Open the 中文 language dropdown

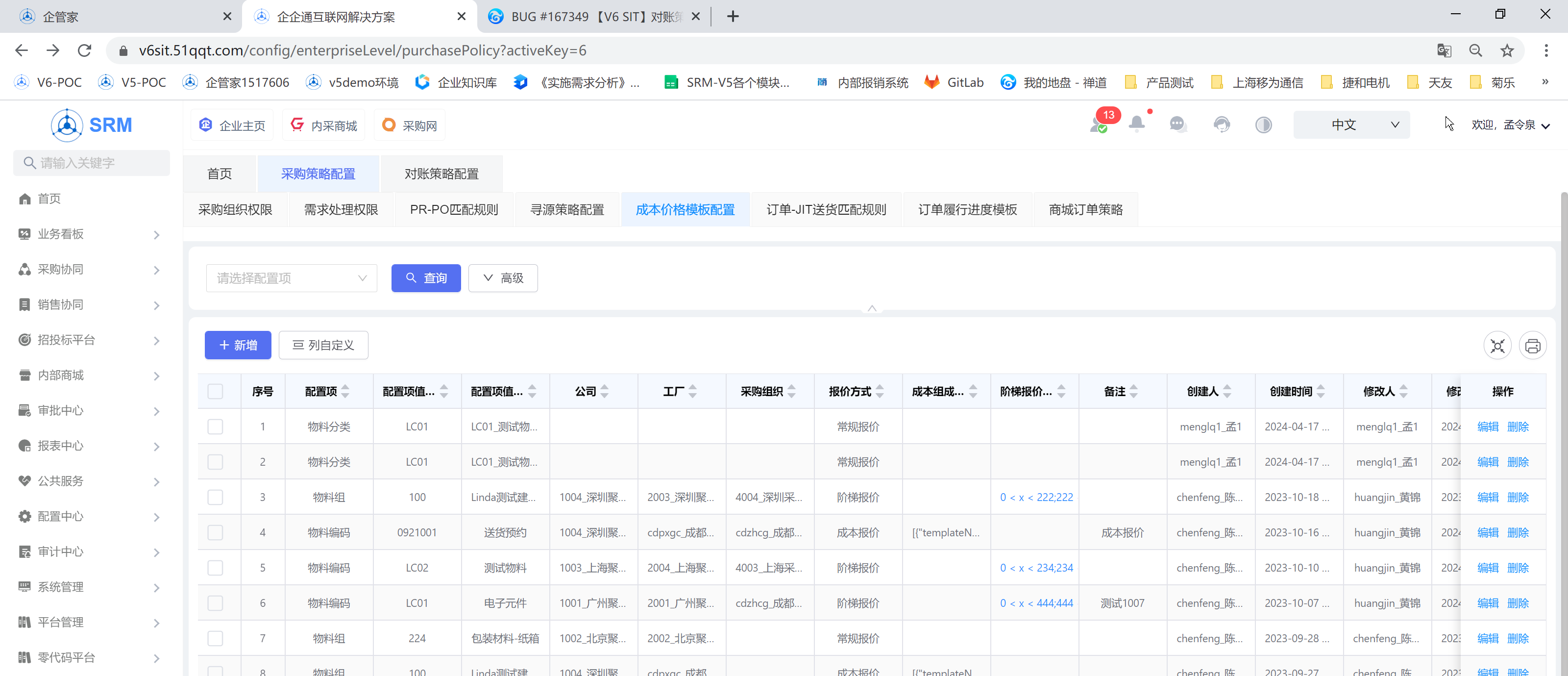coord(1351,125)
